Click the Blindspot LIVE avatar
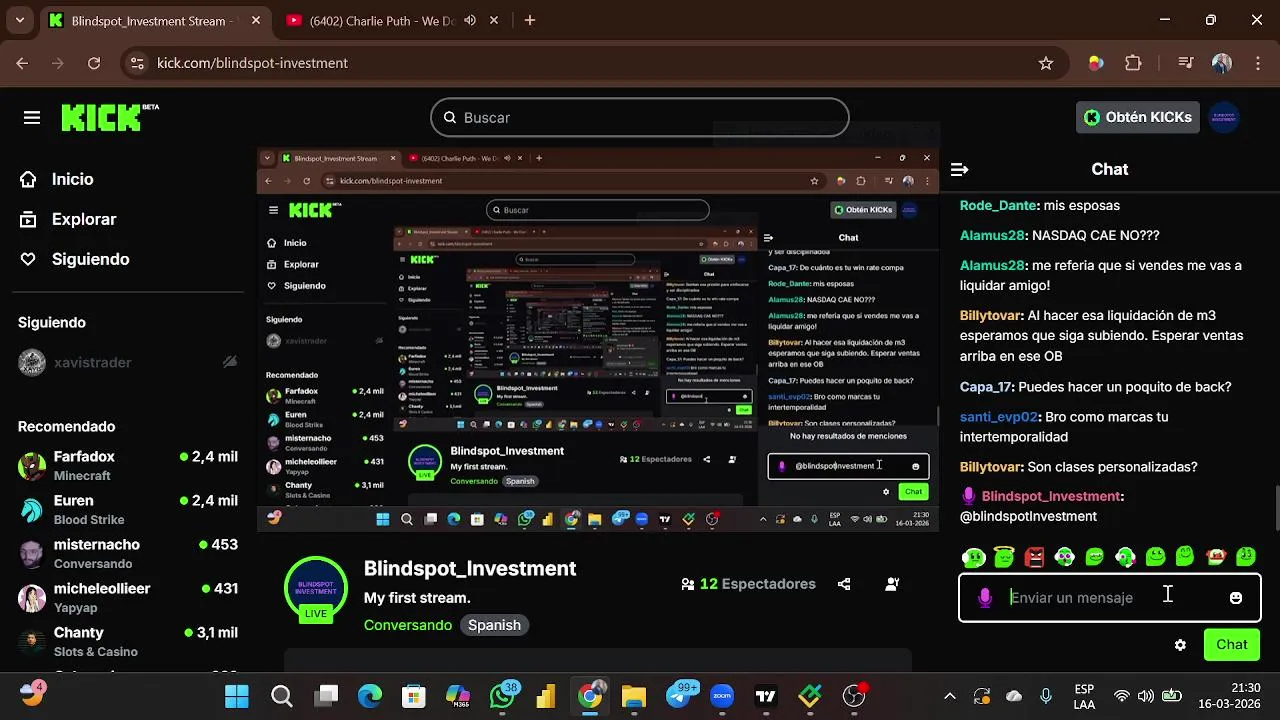 (316, 588)
